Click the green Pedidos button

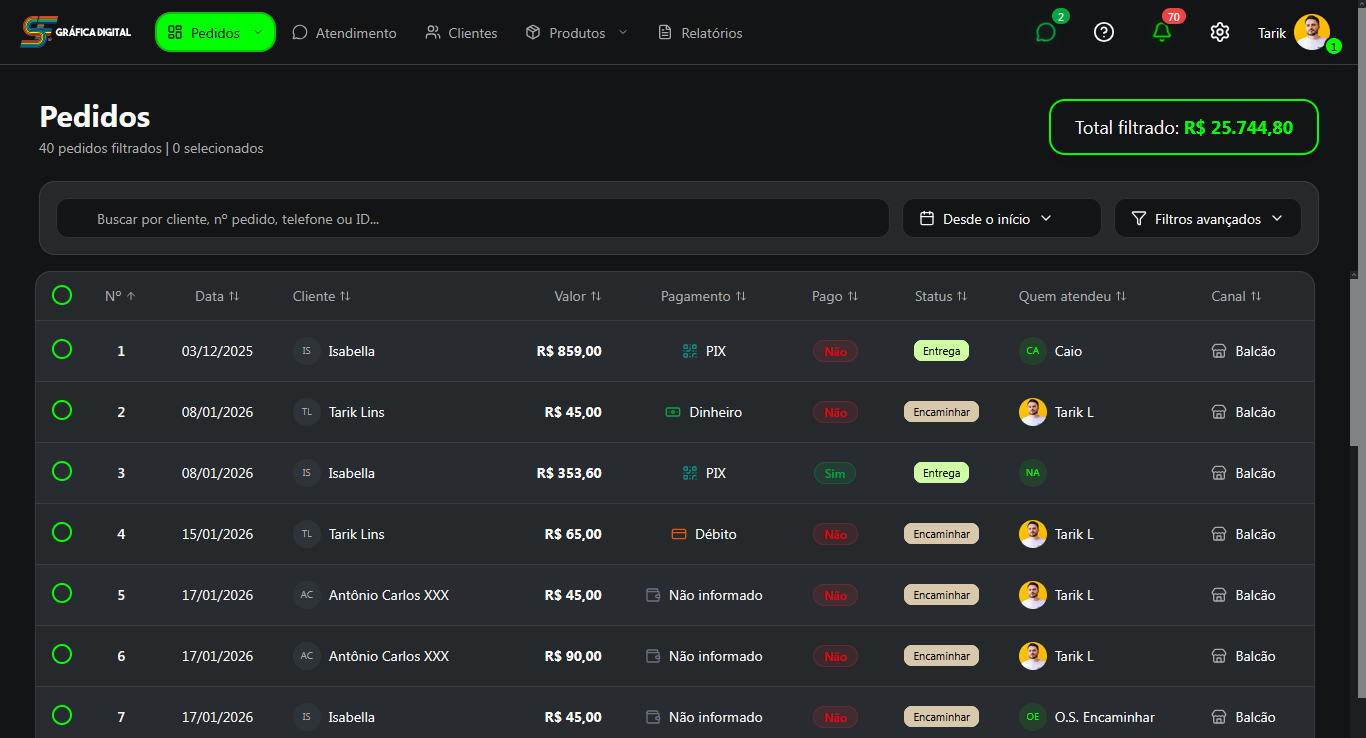(215, 31)
